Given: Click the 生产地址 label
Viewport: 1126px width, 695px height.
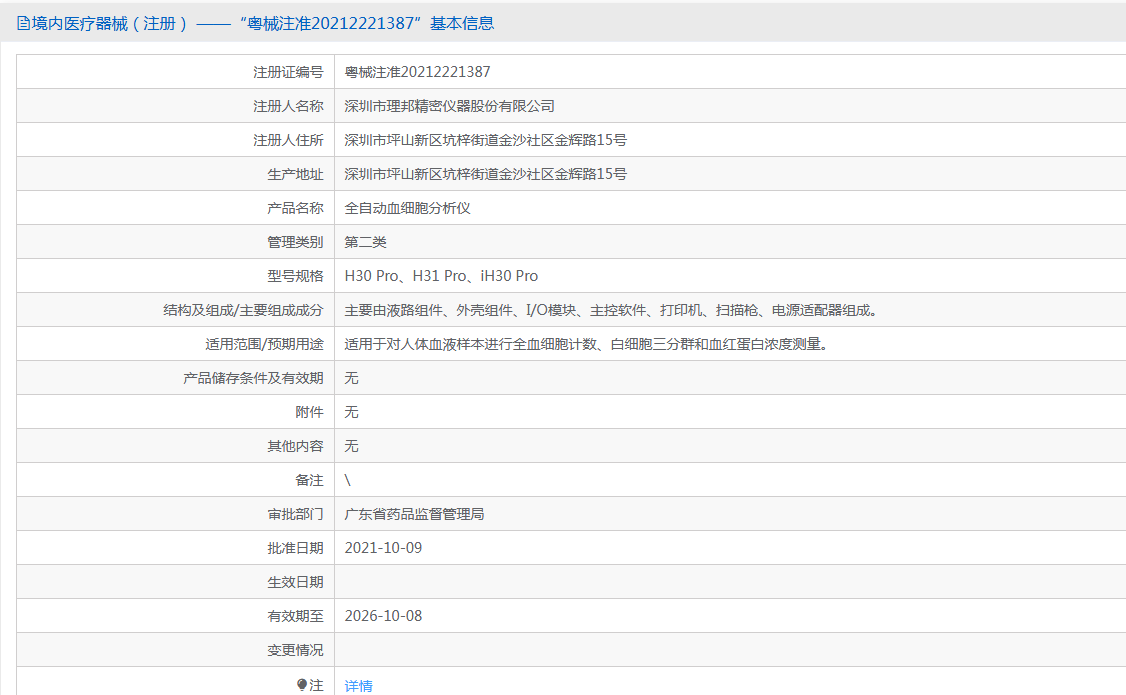Looking at the screenshot, I should [295, 174].
